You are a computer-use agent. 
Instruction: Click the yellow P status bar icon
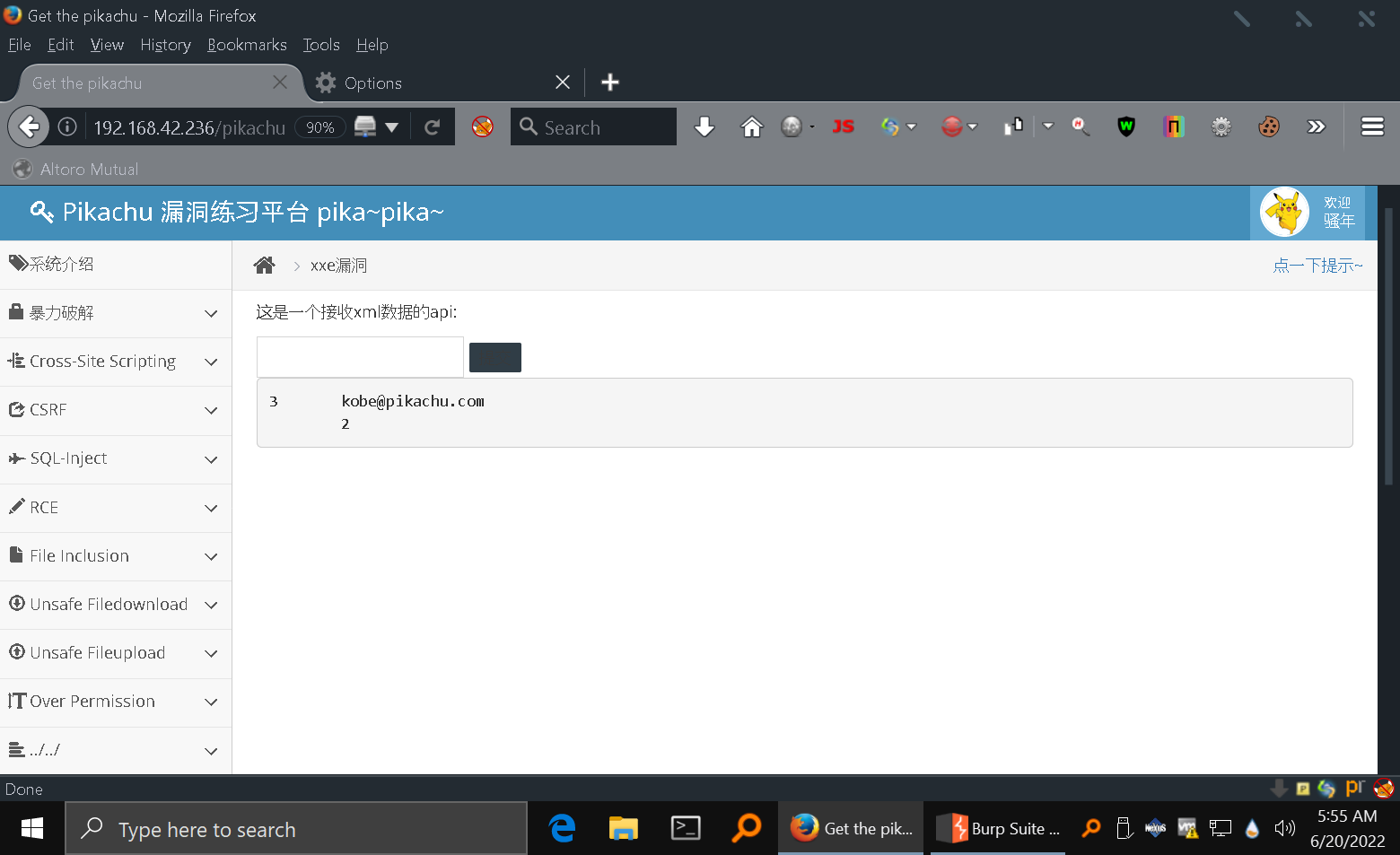[x=1303, y=790]
